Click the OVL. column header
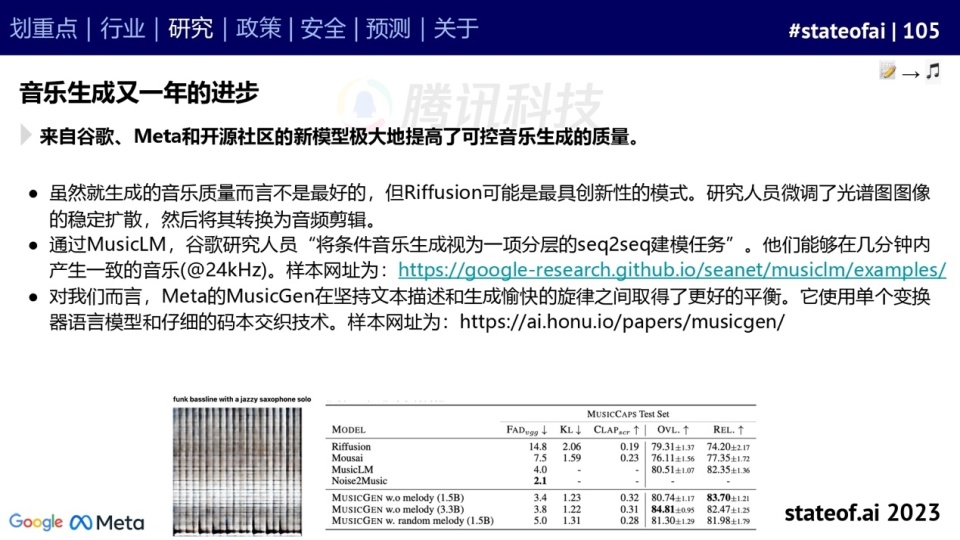 click(673, 430)
